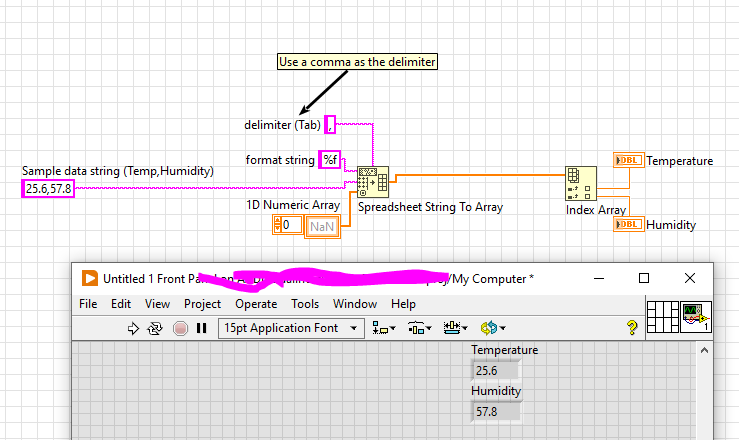Click the sample data string constant 25.6,57.8
739x440 pixels.
pyautogui.click(x=48, y=188)
